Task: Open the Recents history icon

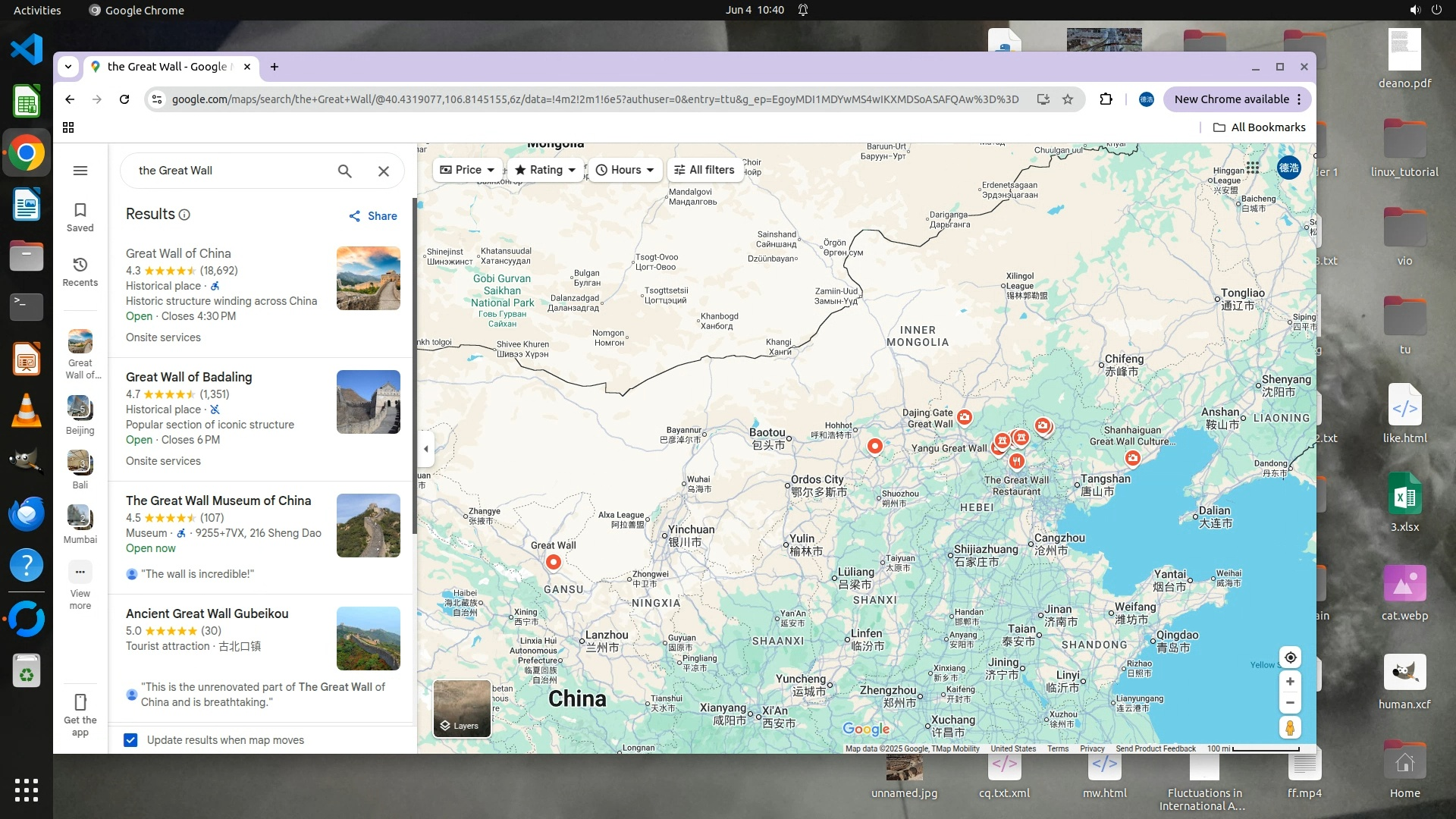Action: [x=80, y=265]
